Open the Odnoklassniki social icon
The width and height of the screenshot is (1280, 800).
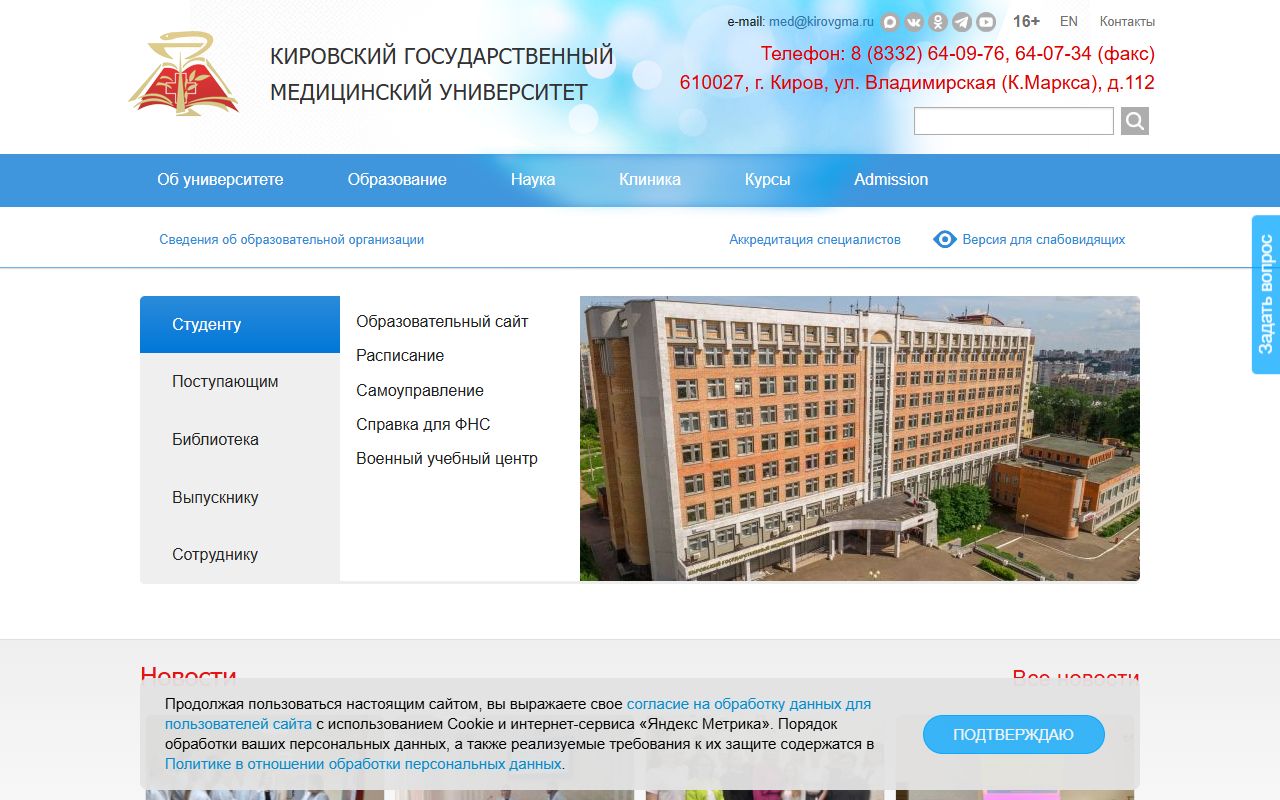point(938,22)
